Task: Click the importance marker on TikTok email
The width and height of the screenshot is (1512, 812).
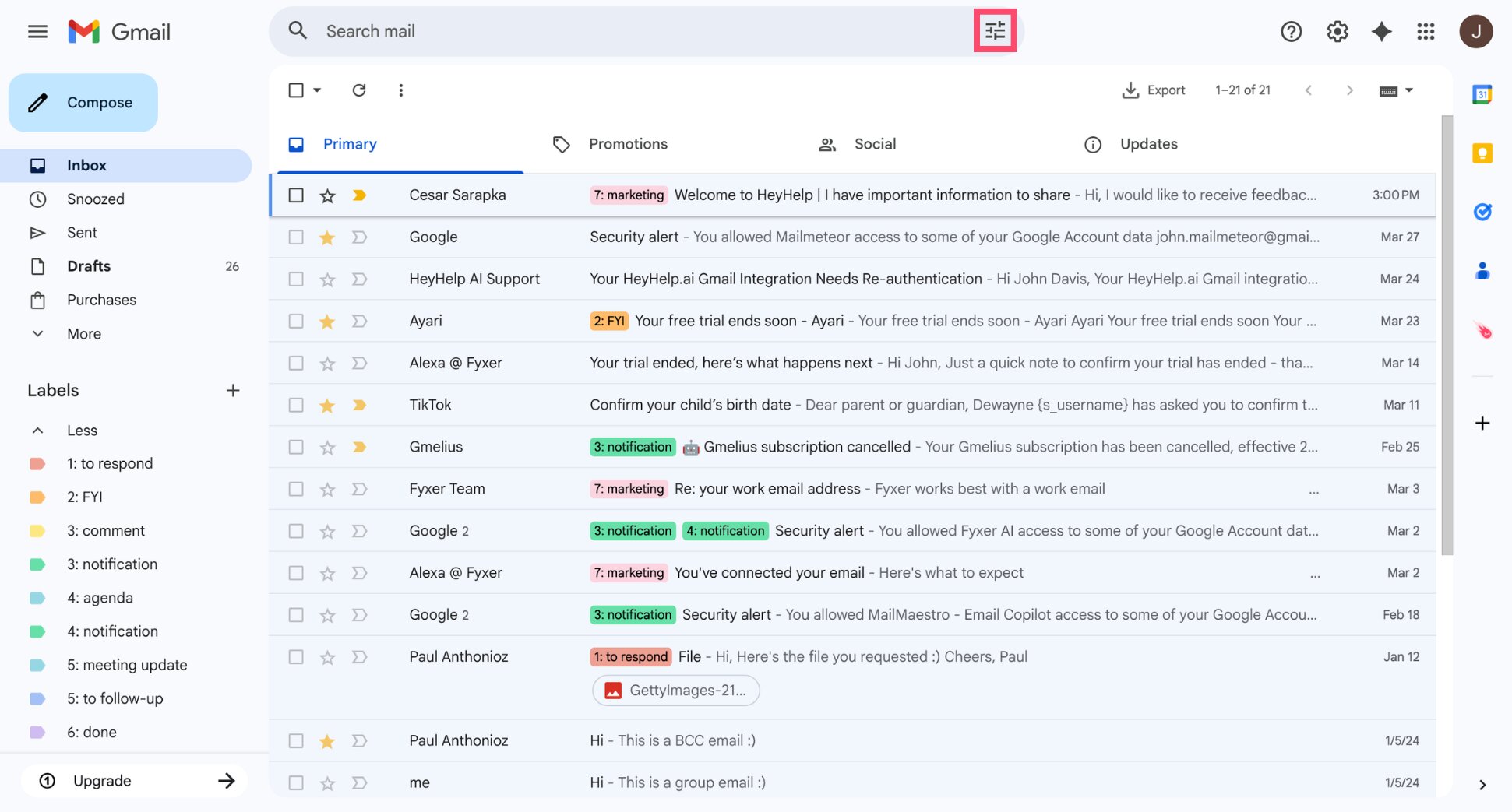Action: 359,405
